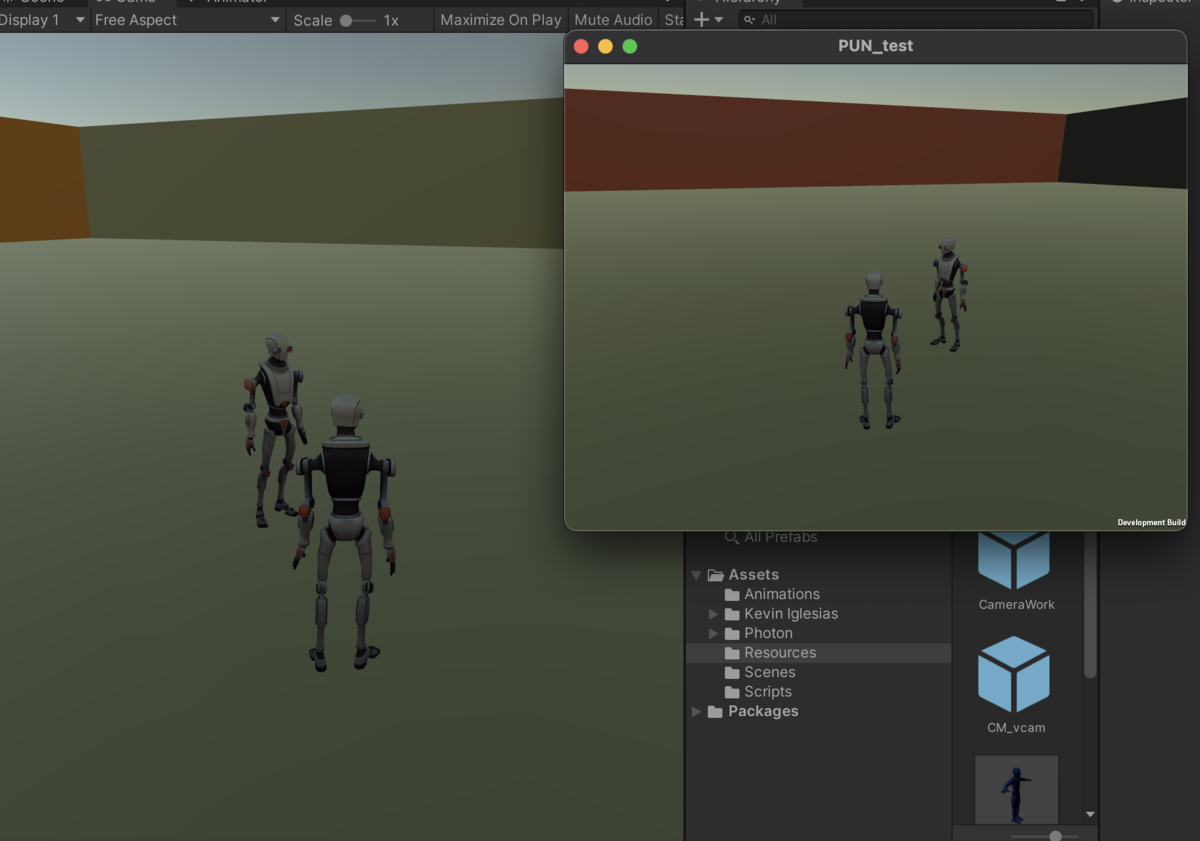Expand the Photon folder

click(x=713, y=633)
